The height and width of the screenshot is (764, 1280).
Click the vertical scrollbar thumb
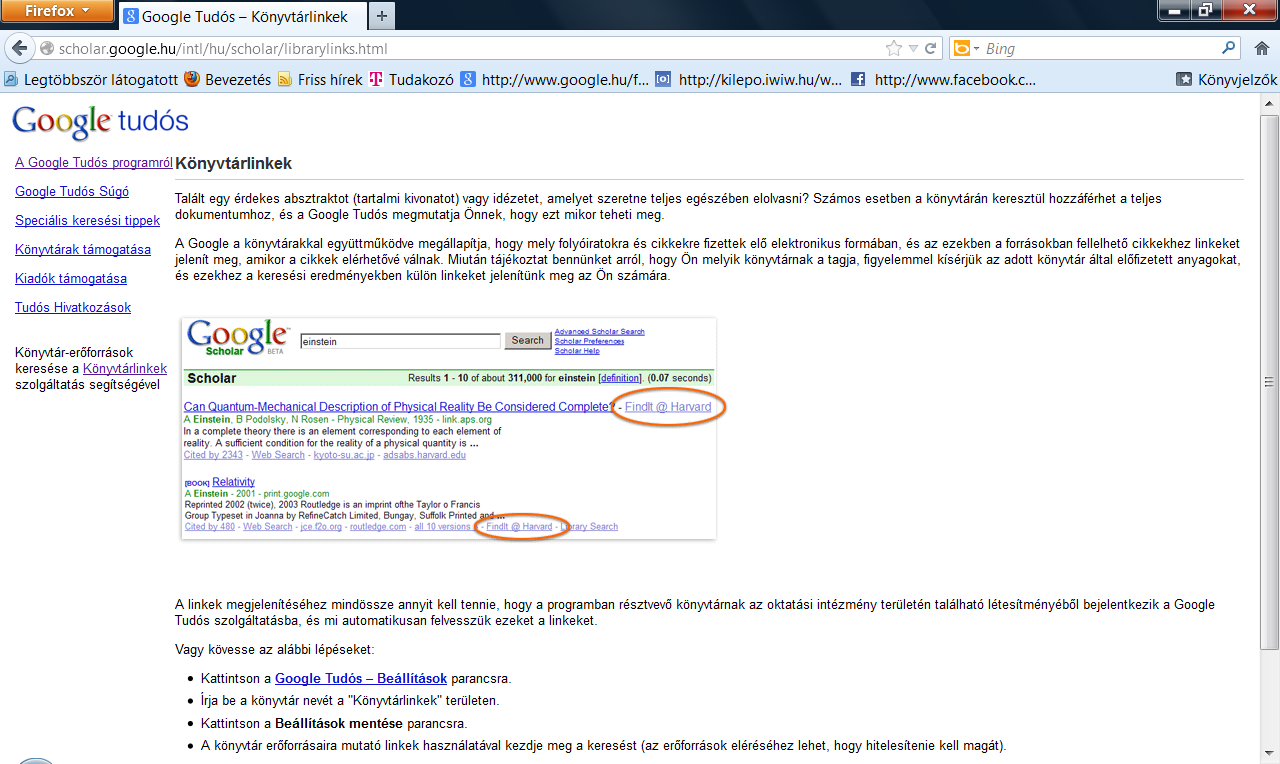(1270, 381)
